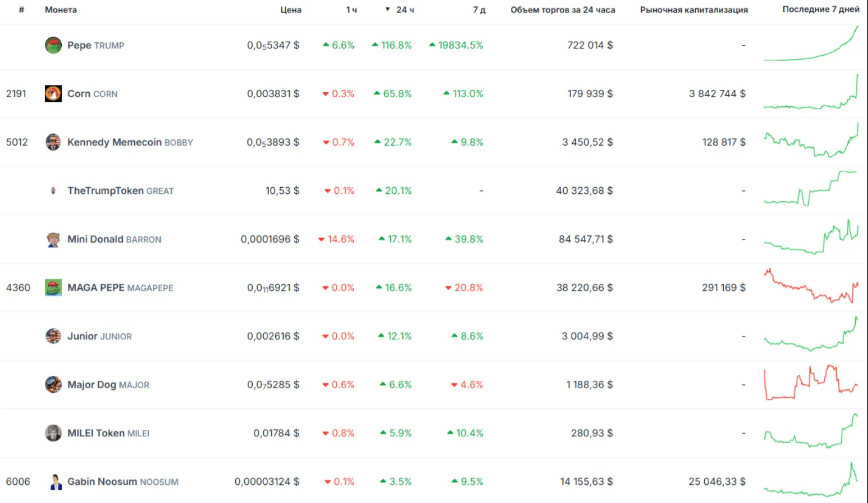Open the MAGA PEPE MAGAPEPE page
The image size is (868, 503).
(x=120, y=288)
